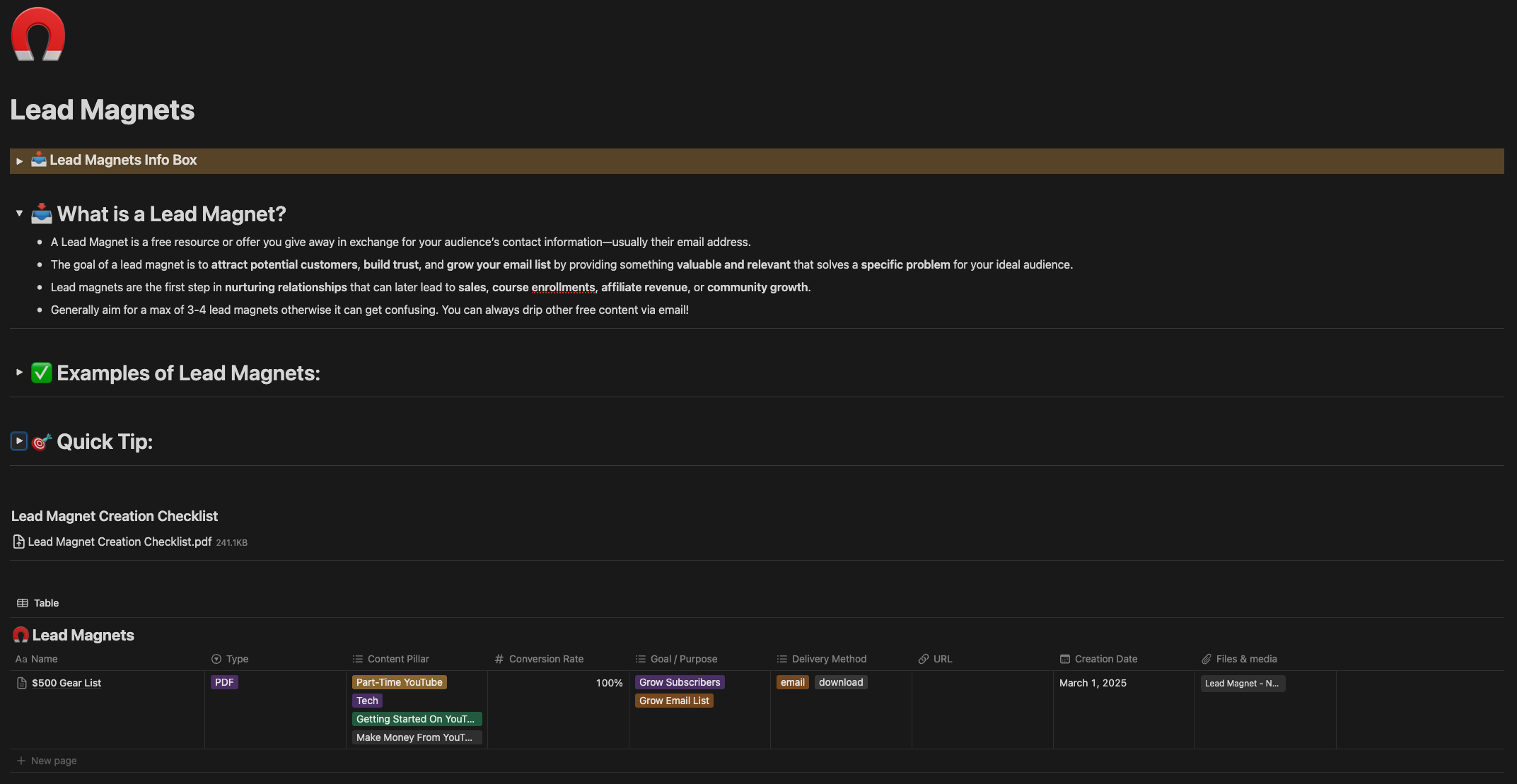
Task: Click the URL column link icon
Action: coord(924,659)
